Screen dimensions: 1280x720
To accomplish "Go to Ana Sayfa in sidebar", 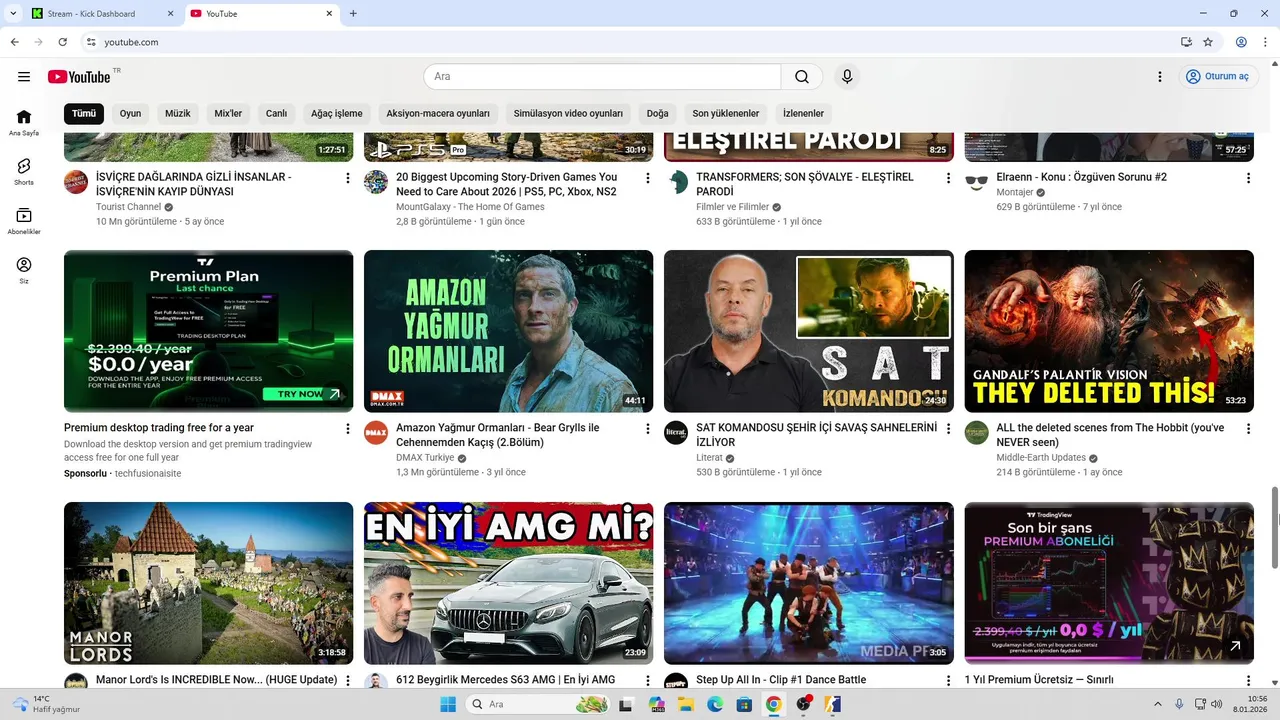I will pos(24,123).
